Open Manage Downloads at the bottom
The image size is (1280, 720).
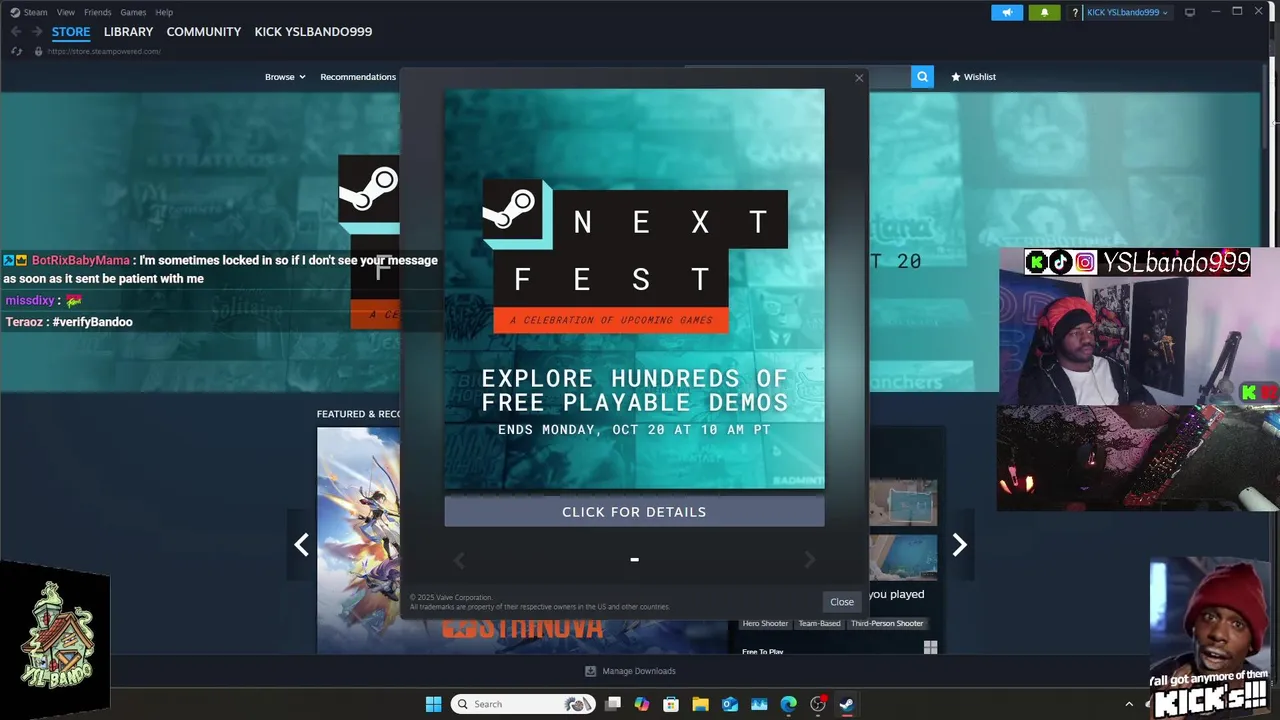[630, 671]
